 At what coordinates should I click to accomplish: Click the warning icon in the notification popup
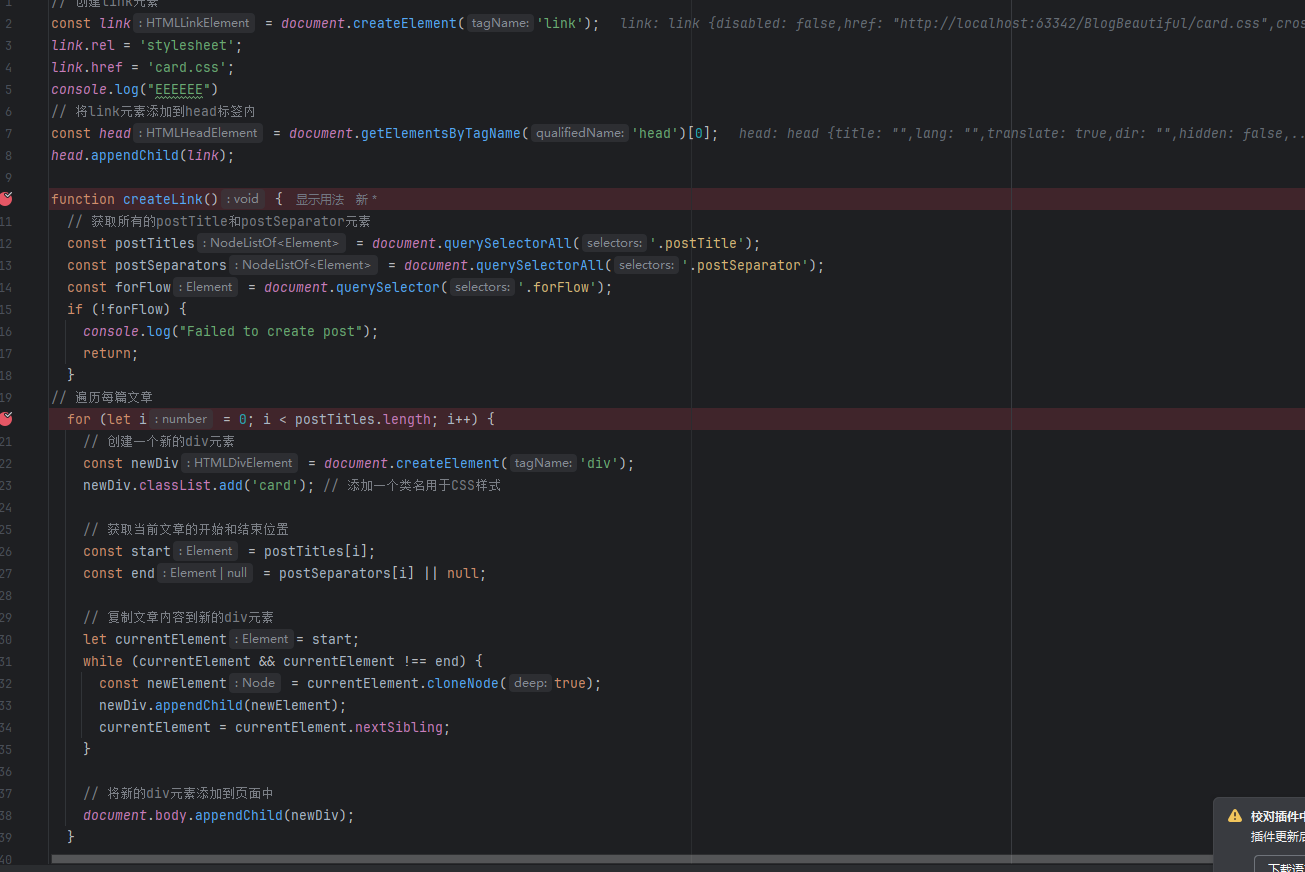click(1235, 816)
